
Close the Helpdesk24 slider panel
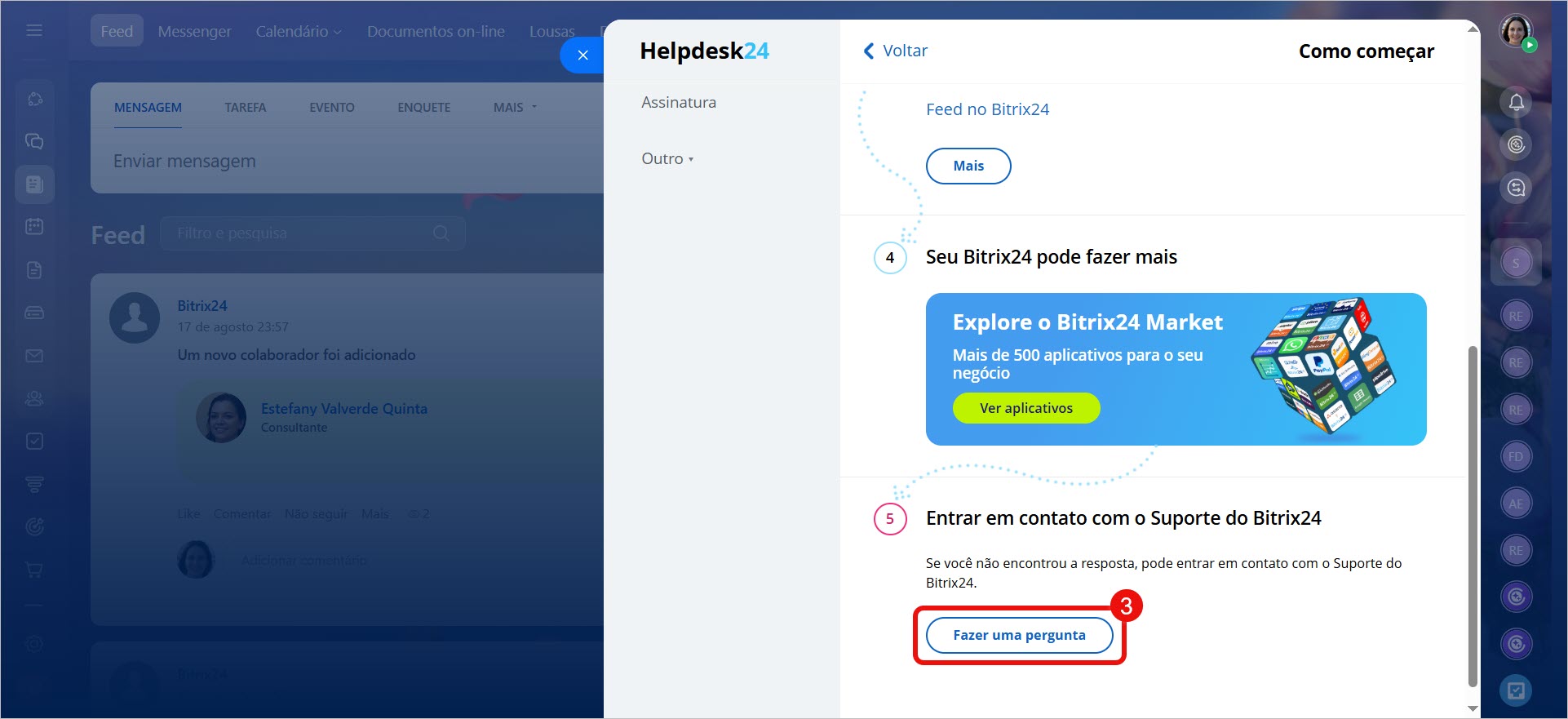pos(582,55)
